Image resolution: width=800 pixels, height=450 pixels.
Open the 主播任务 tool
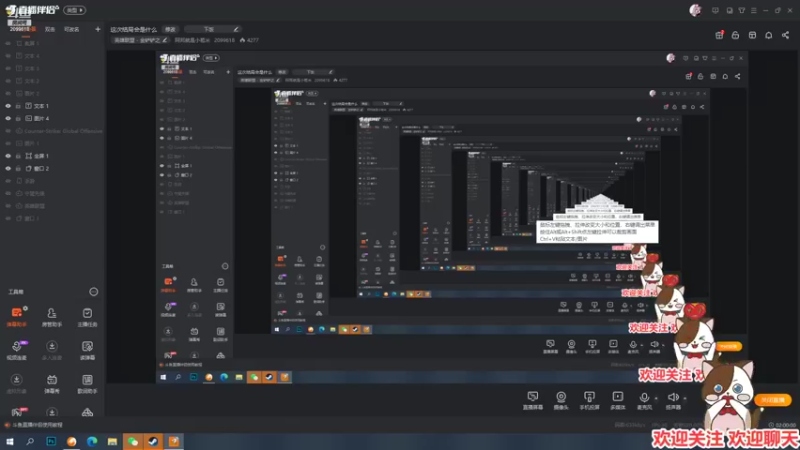click(87, 316)
